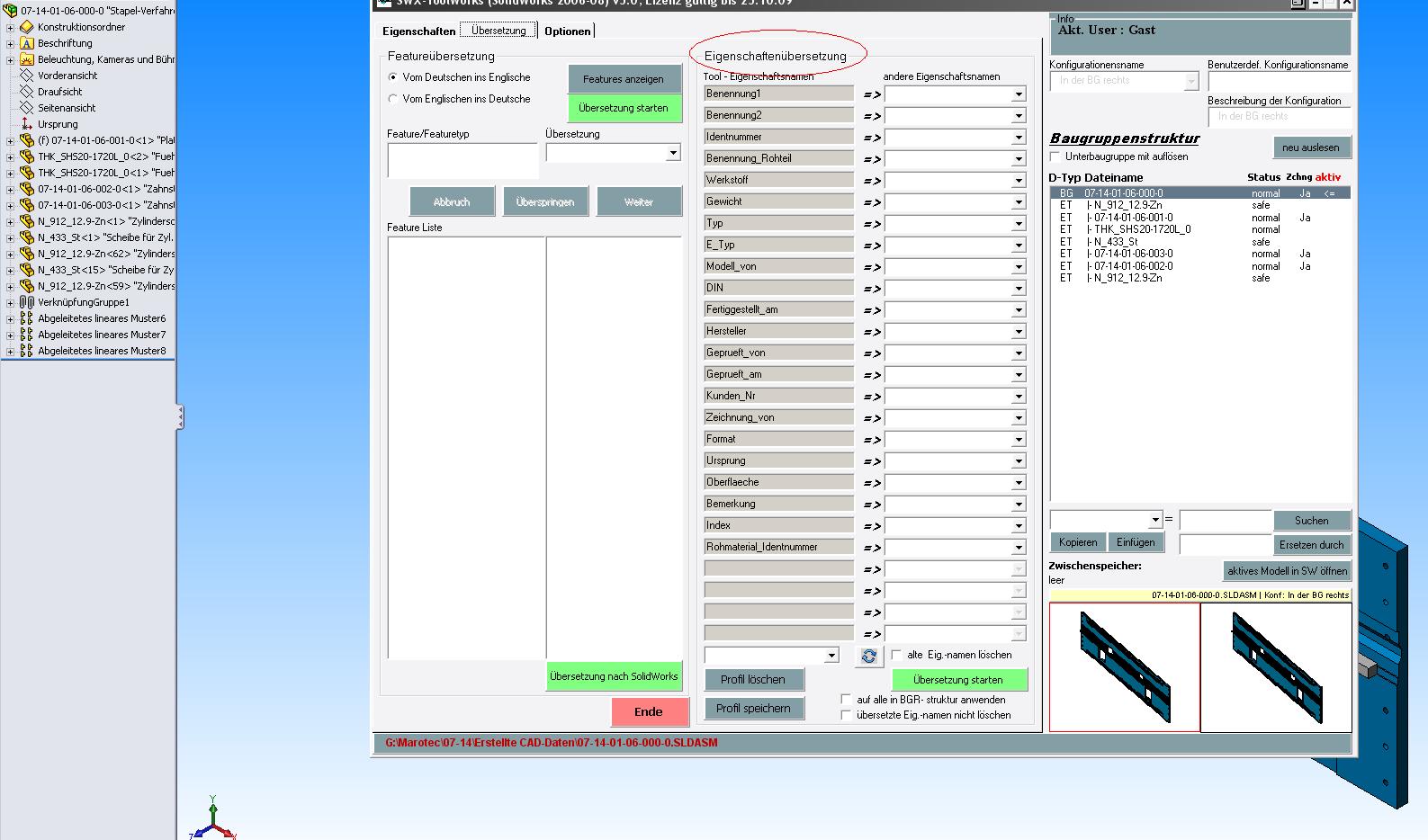Click the Konstruktionsordner folder icon
The height and width of the screenshot is (840, 1428).
coord(27,27)
